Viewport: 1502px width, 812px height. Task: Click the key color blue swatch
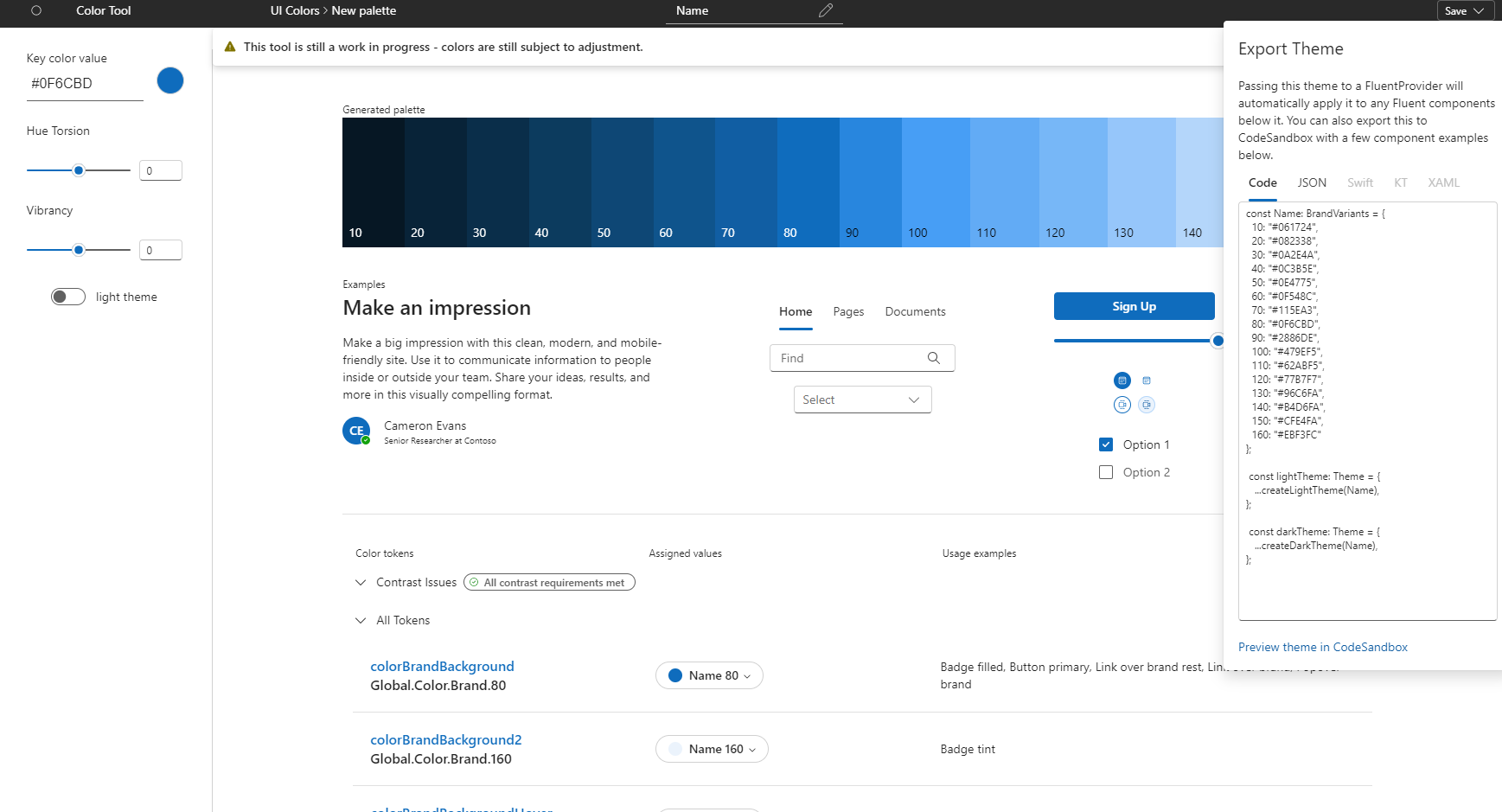(x=170, y=80)
